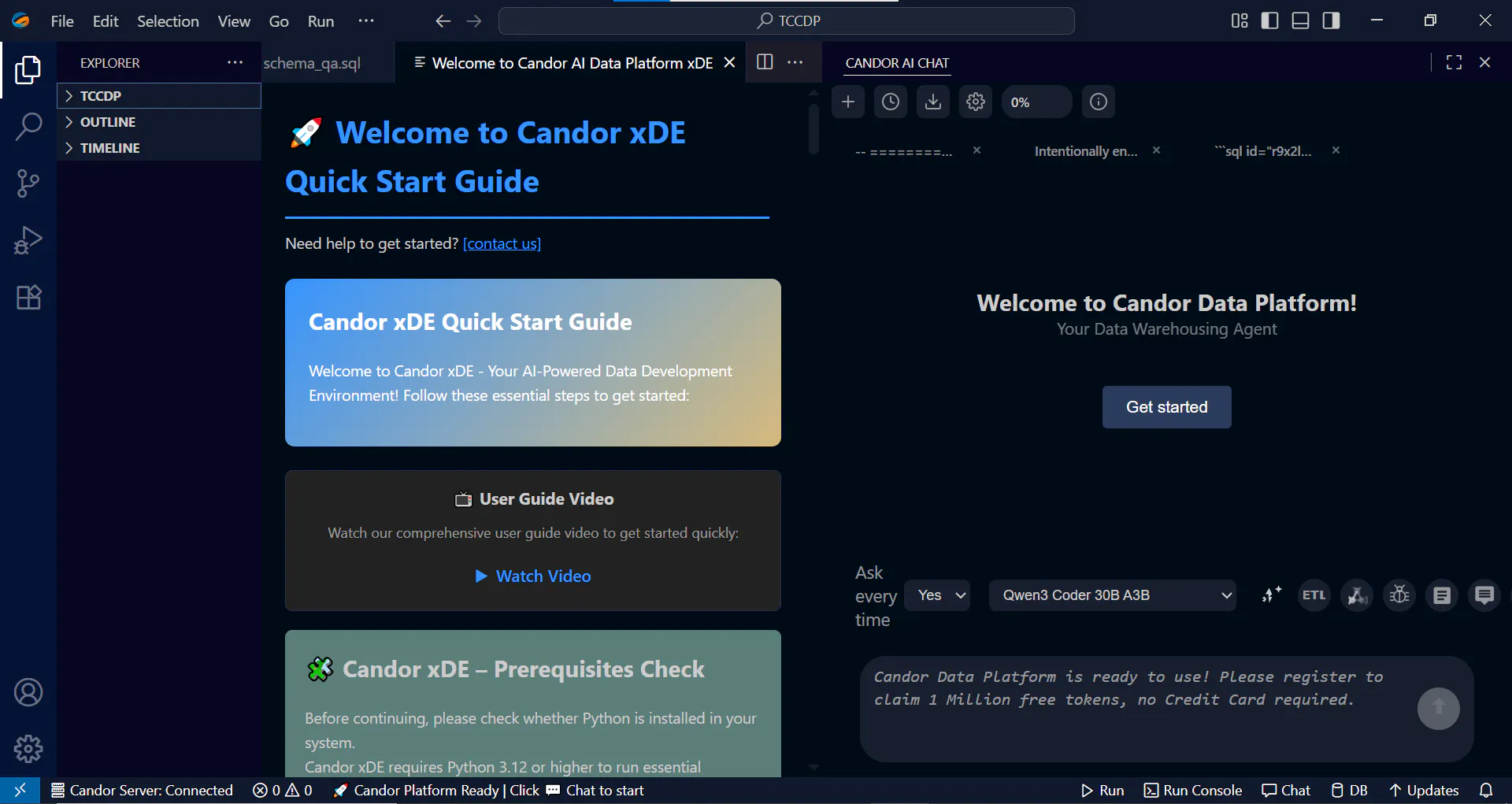Toggle Primary Side Bar layout button
This screenshot has width=1512, height=804.
1269,20
